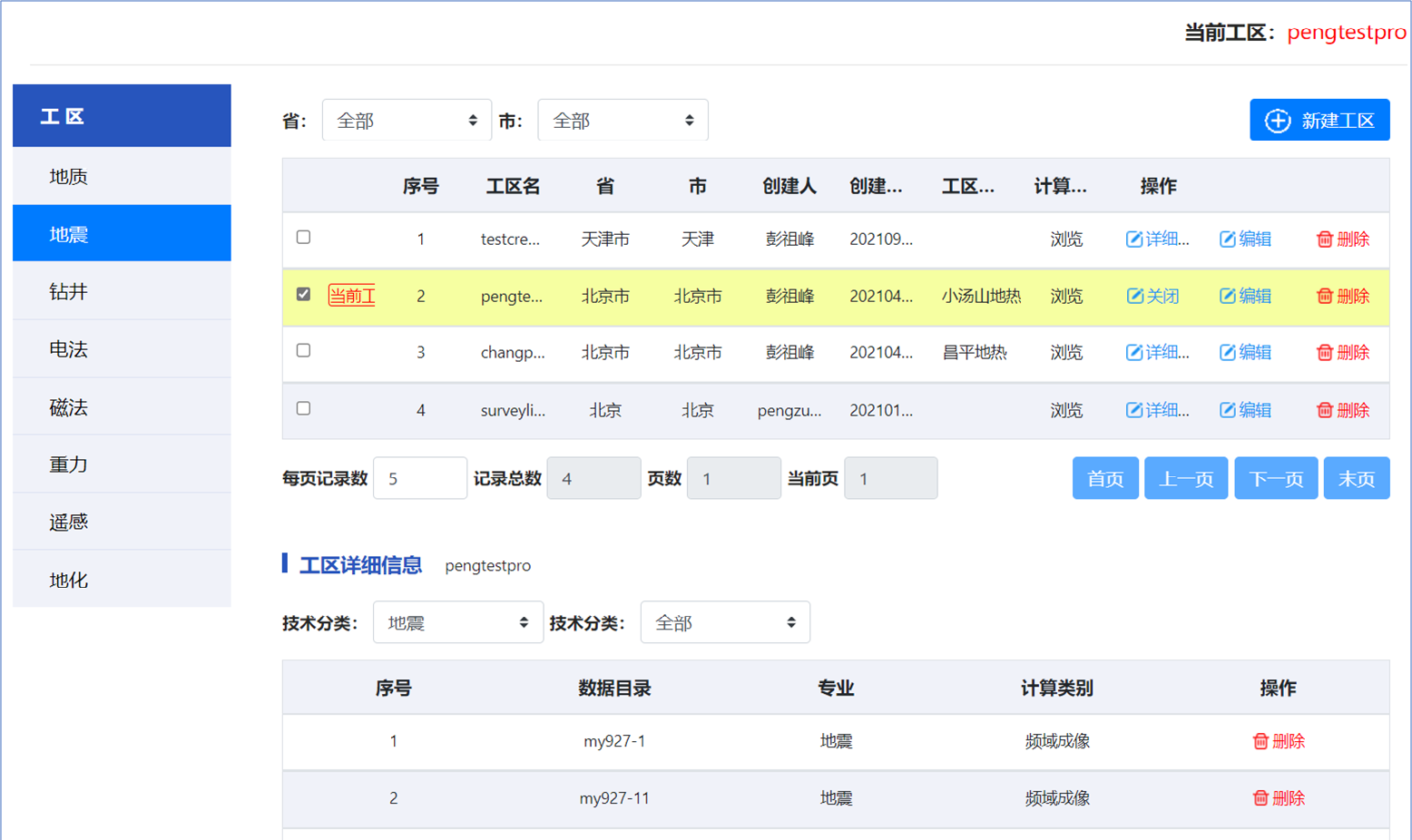Uncheck the checkbox for pengte... row

[x=304, y=294]
